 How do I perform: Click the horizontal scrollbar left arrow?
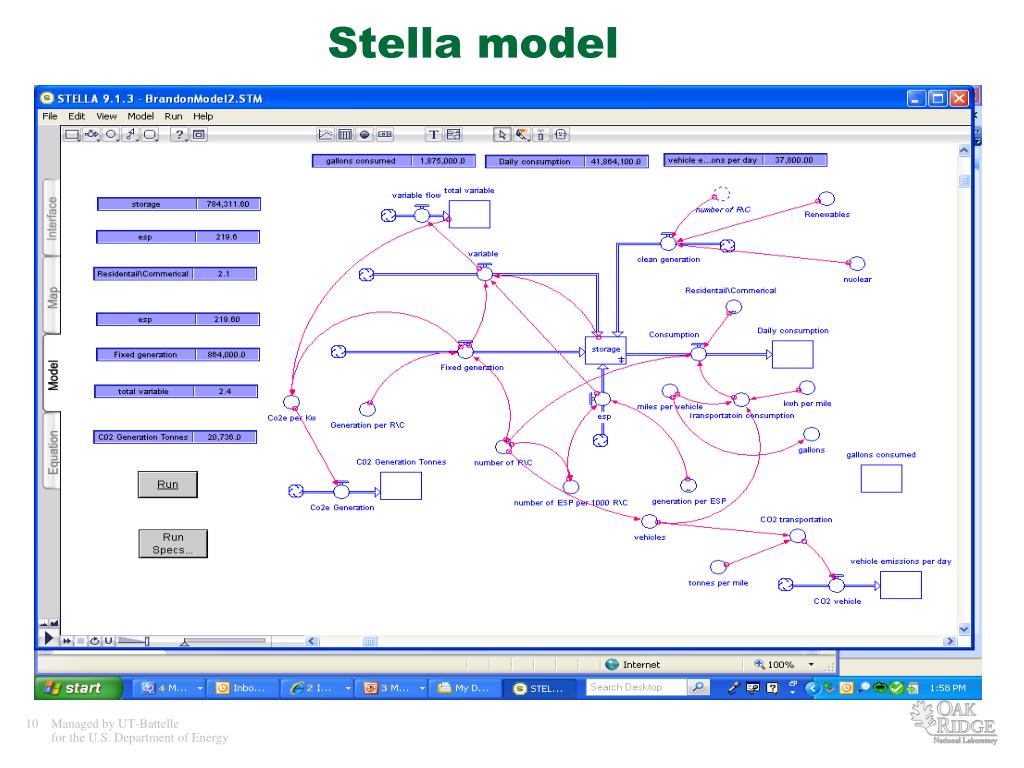click(x=312, y=641)
